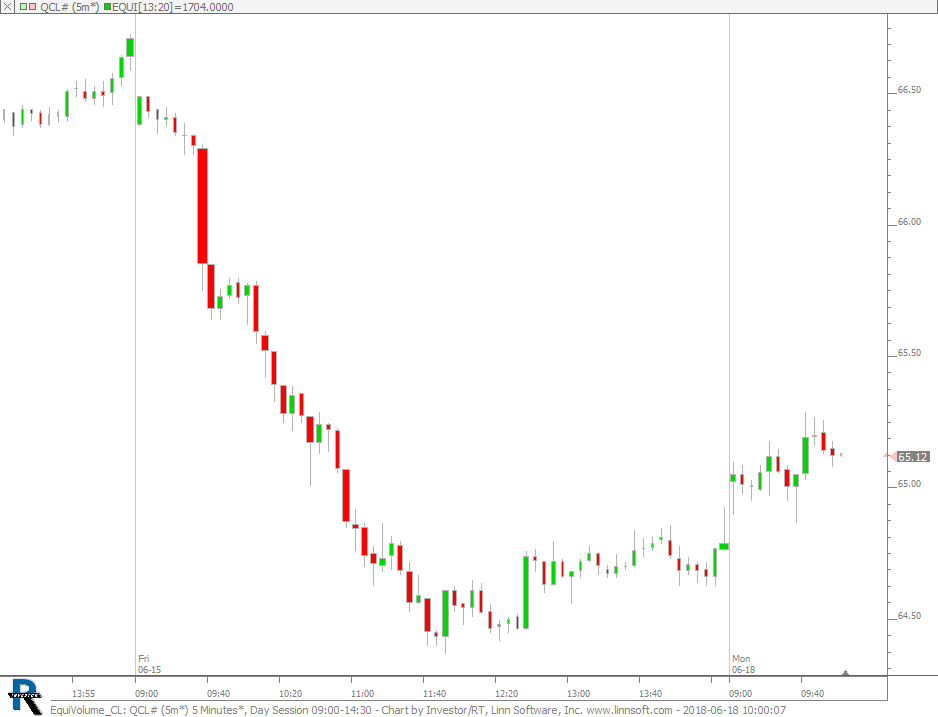
Task: Click the 13:00 time axis label
Action: click(578, 694)
